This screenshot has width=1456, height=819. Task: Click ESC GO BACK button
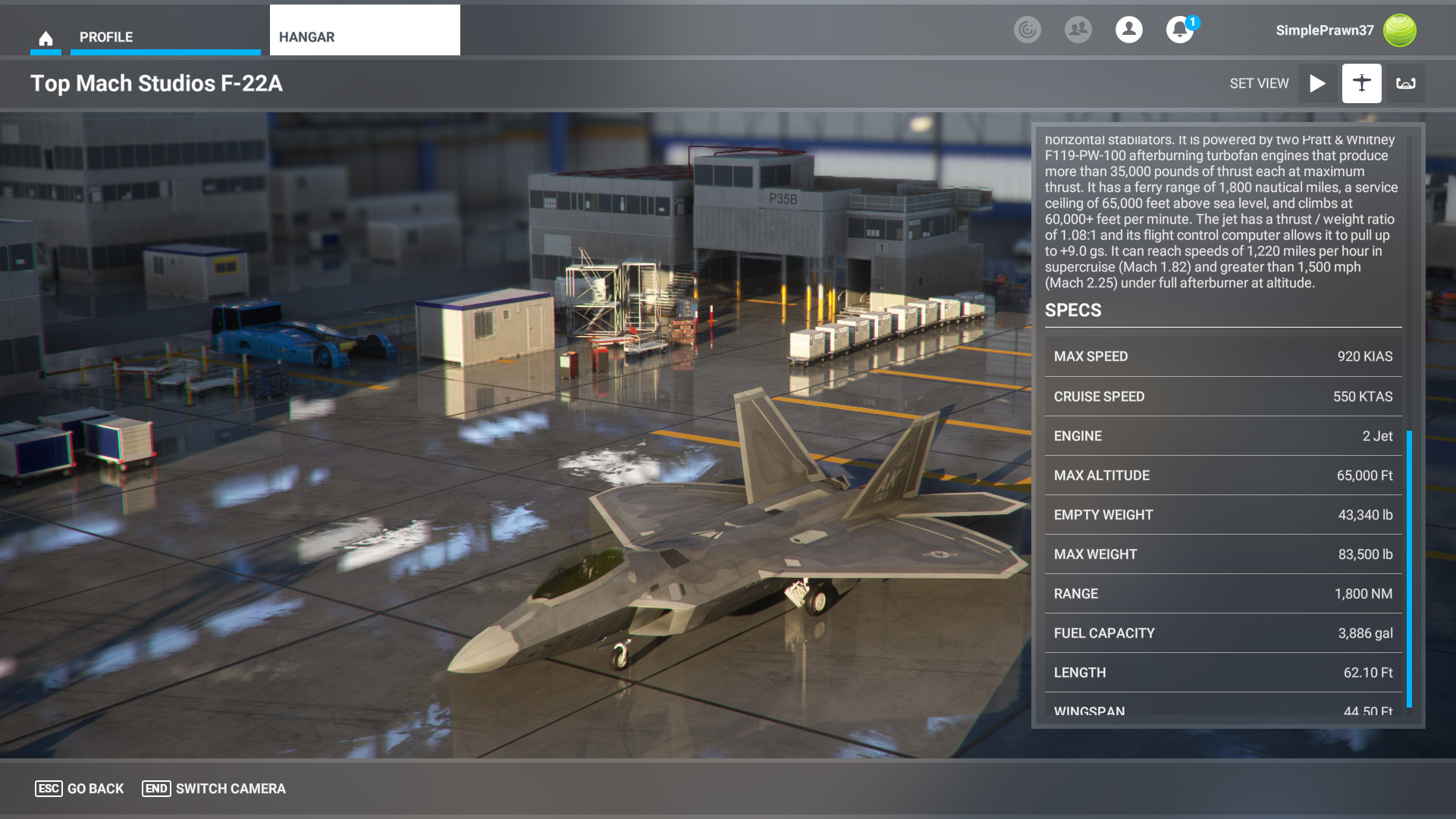click(80, 789)
